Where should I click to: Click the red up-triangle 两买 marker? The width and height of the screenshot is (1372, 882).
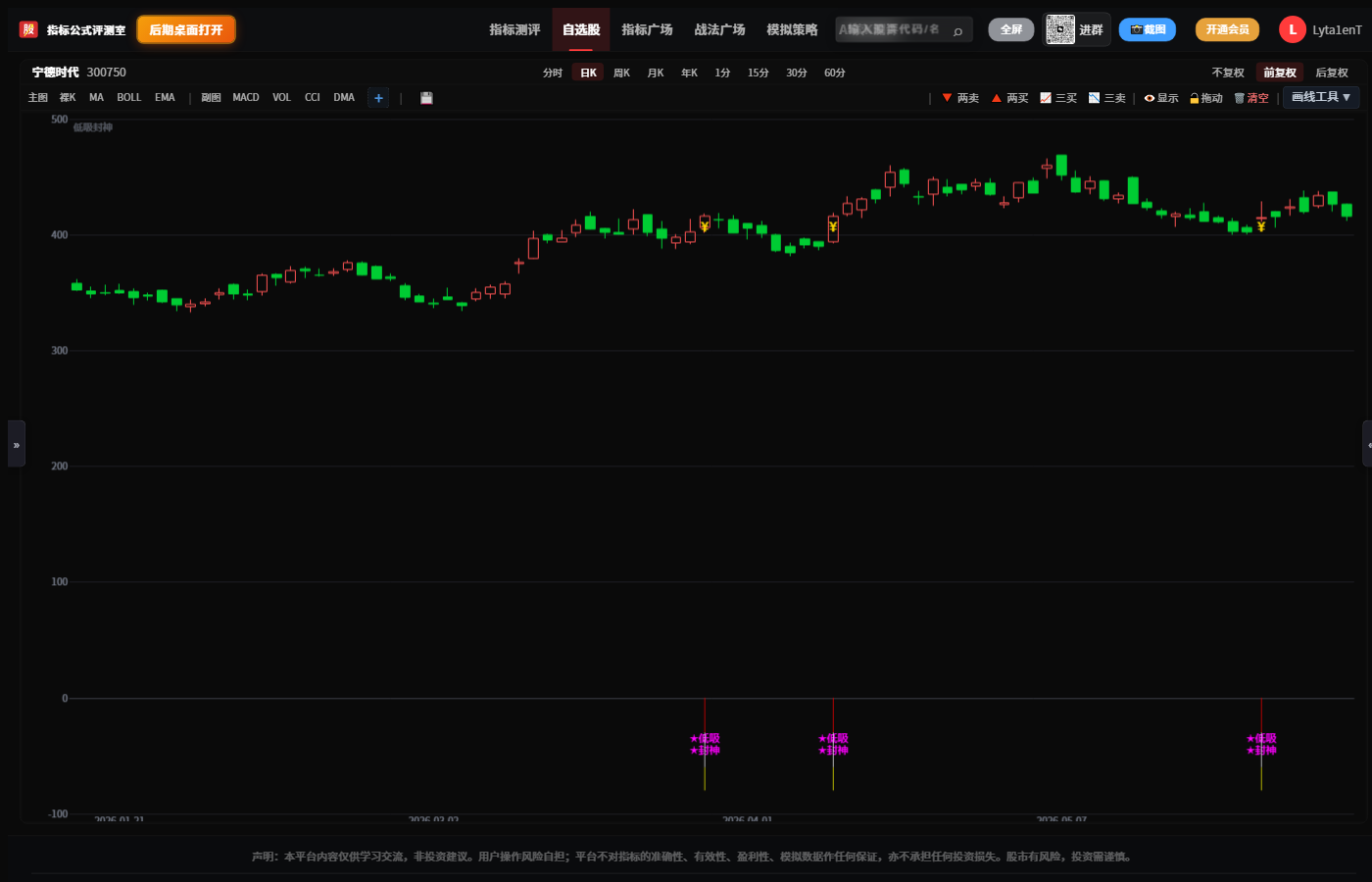tap(997, 98)
